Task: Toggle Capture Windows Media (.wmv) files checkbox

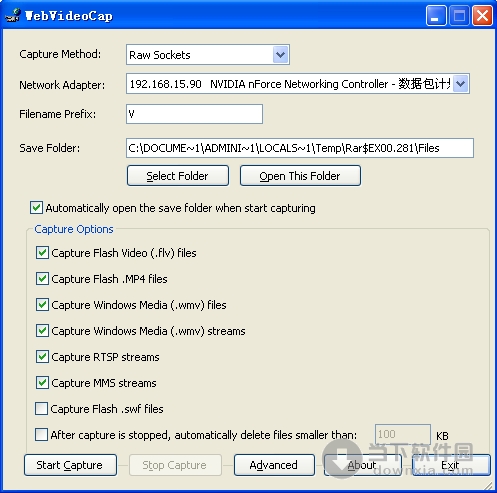Action: click(x=42, y=305)
